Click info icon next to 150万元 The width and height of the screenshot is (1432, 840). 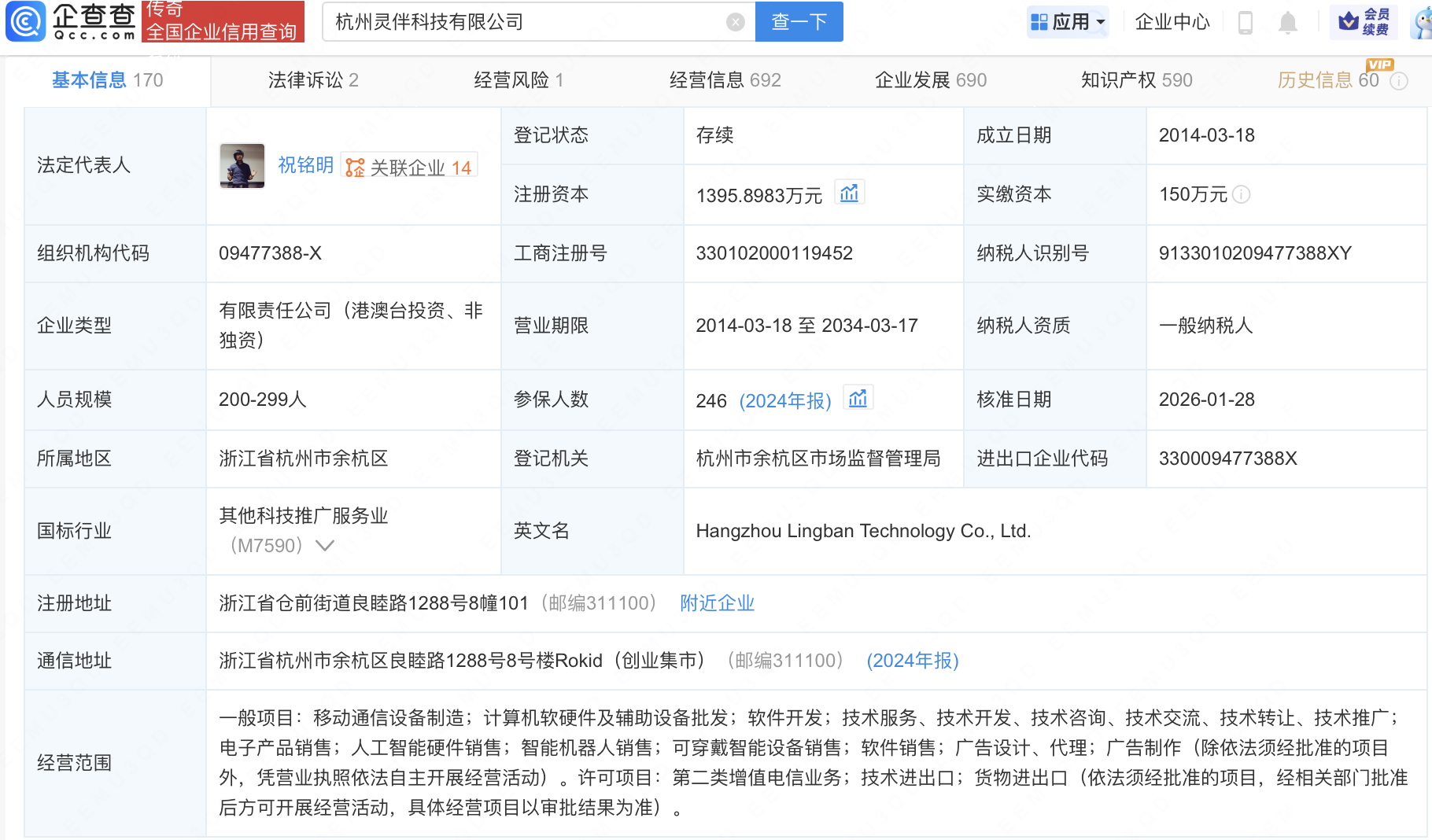tap(1241, 194)
